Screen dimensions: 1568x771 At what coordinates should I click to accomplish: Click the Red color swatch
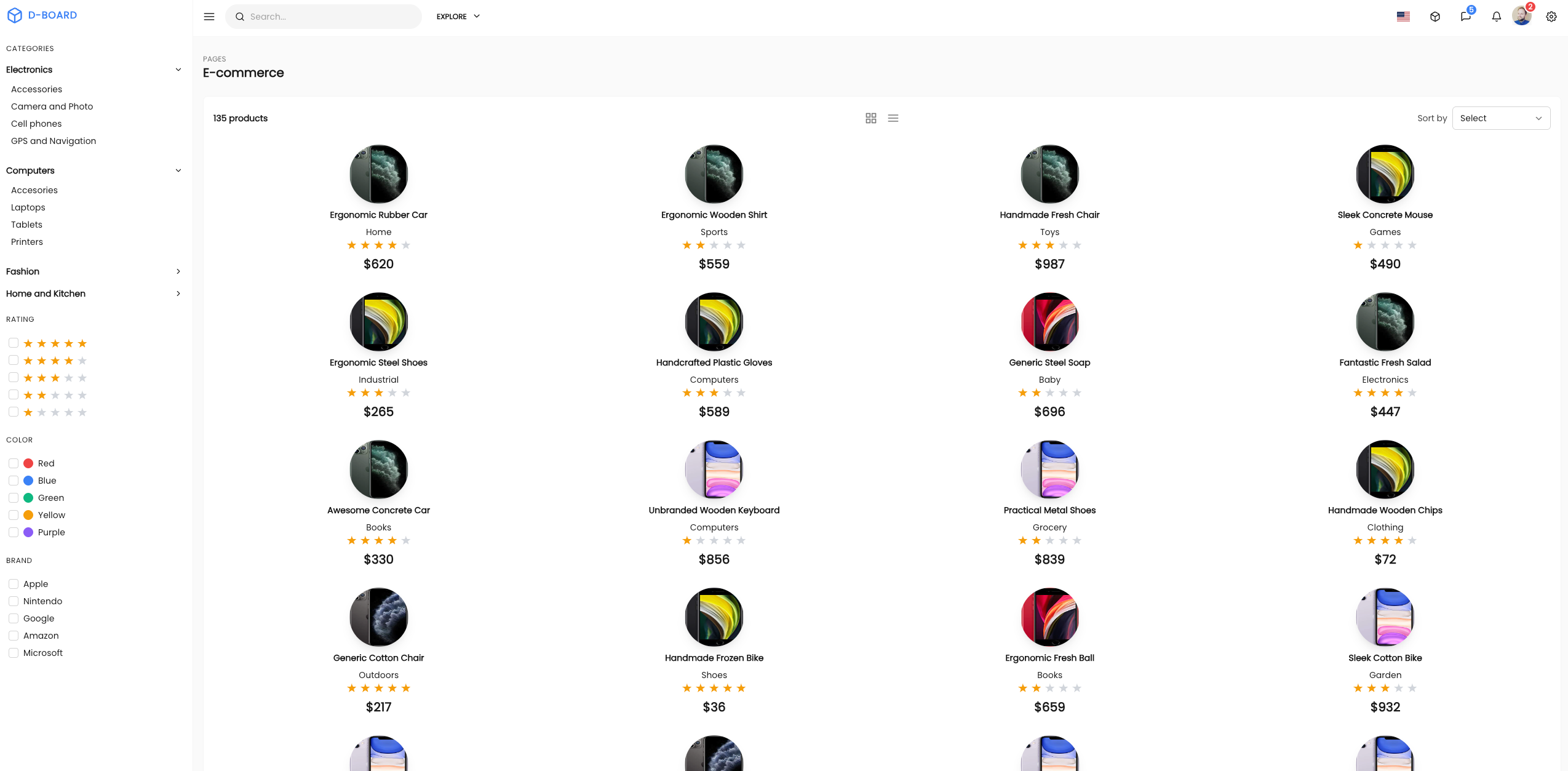28,463
